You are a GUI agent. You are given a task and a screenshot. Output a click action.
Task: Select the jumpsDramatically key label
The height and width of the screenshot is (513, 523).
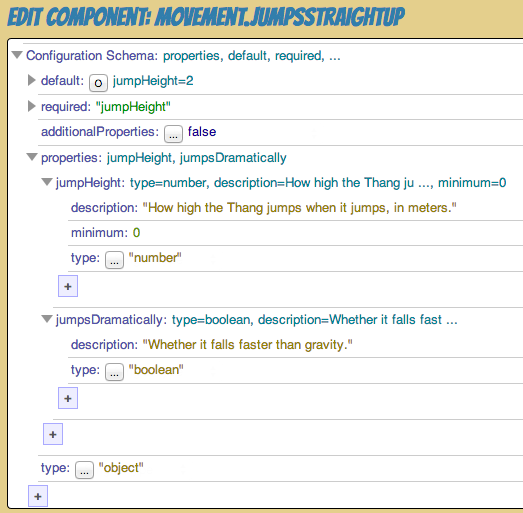tap(111, 320)
